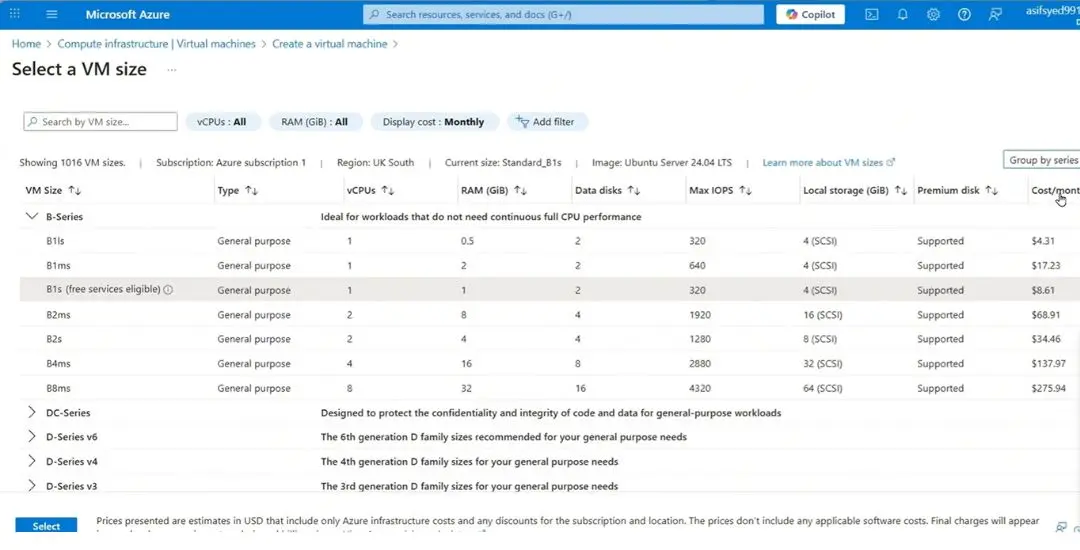Click the 4320 Max IOPS value

coord(699,388)
